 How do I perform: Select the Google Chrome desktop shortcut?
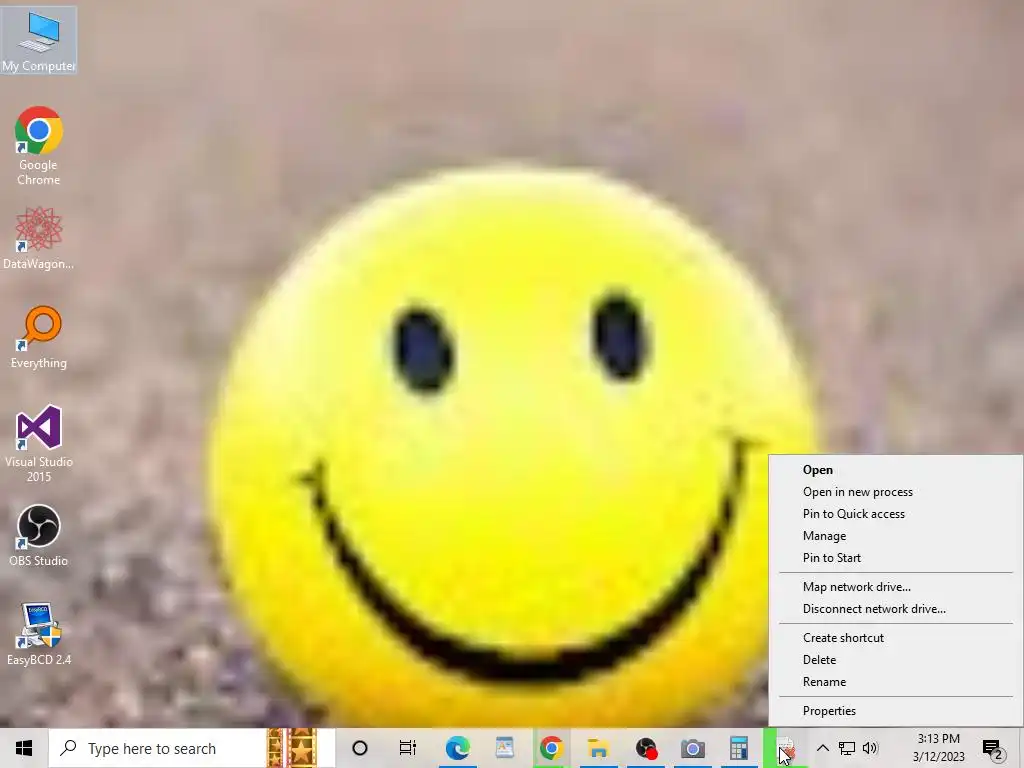[x=39, y=146]
